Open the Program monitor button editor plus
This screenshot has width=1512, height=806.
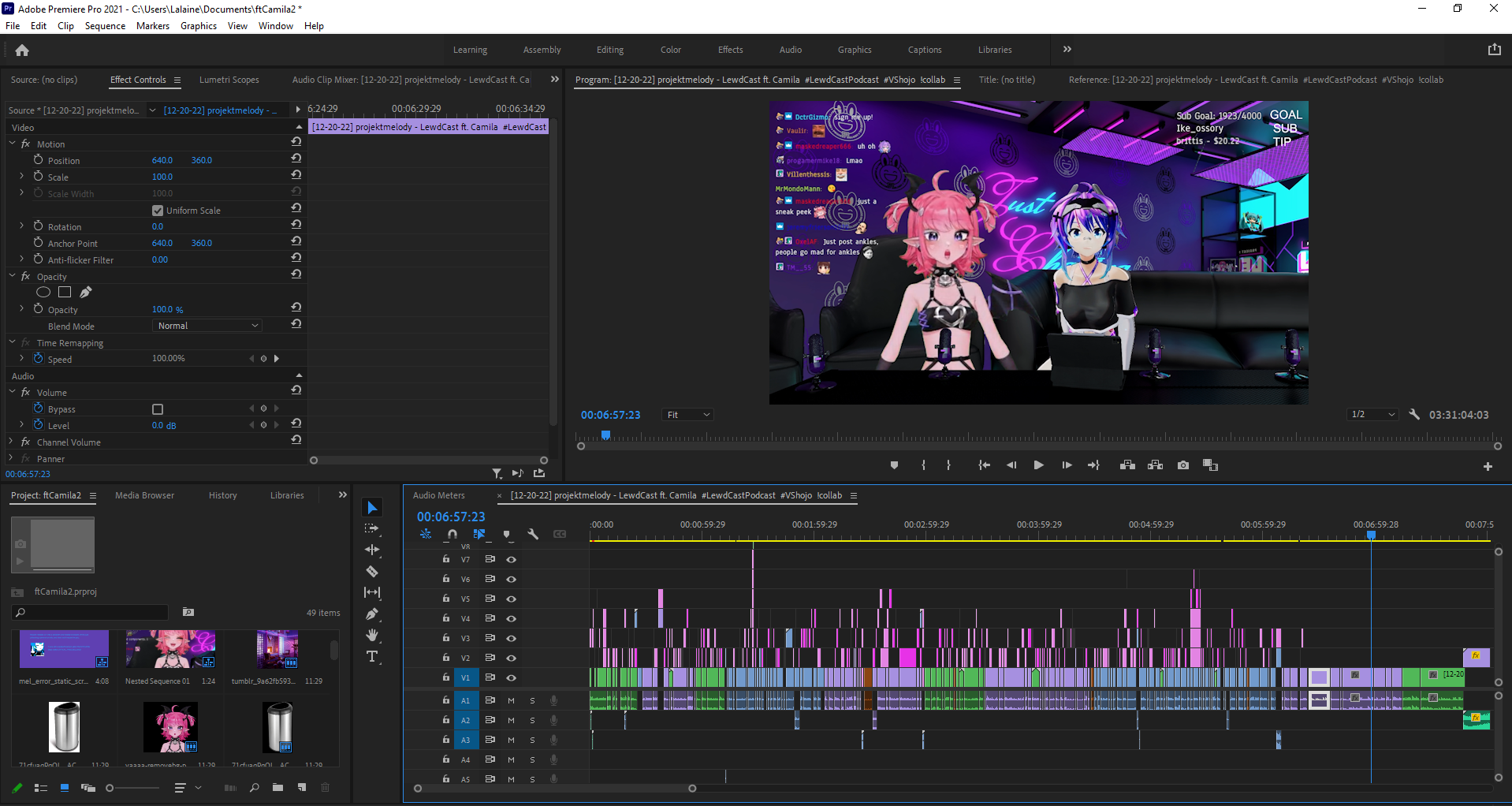coord(1488,466)
